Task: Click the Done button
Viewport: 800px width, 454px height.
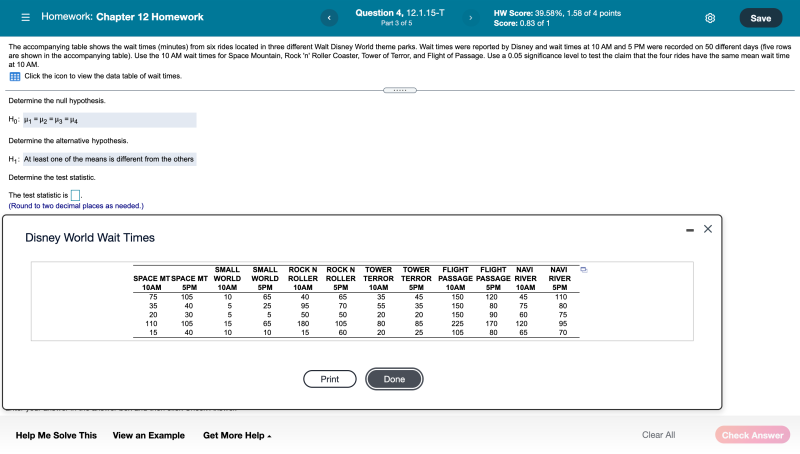Action: pos(394,379)
